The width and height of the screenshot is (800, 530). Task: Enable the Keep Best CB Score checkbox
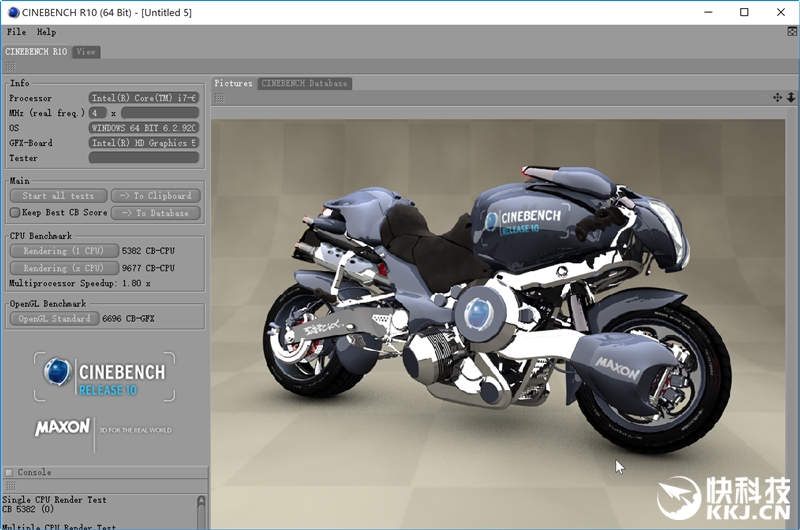(14, 213)
